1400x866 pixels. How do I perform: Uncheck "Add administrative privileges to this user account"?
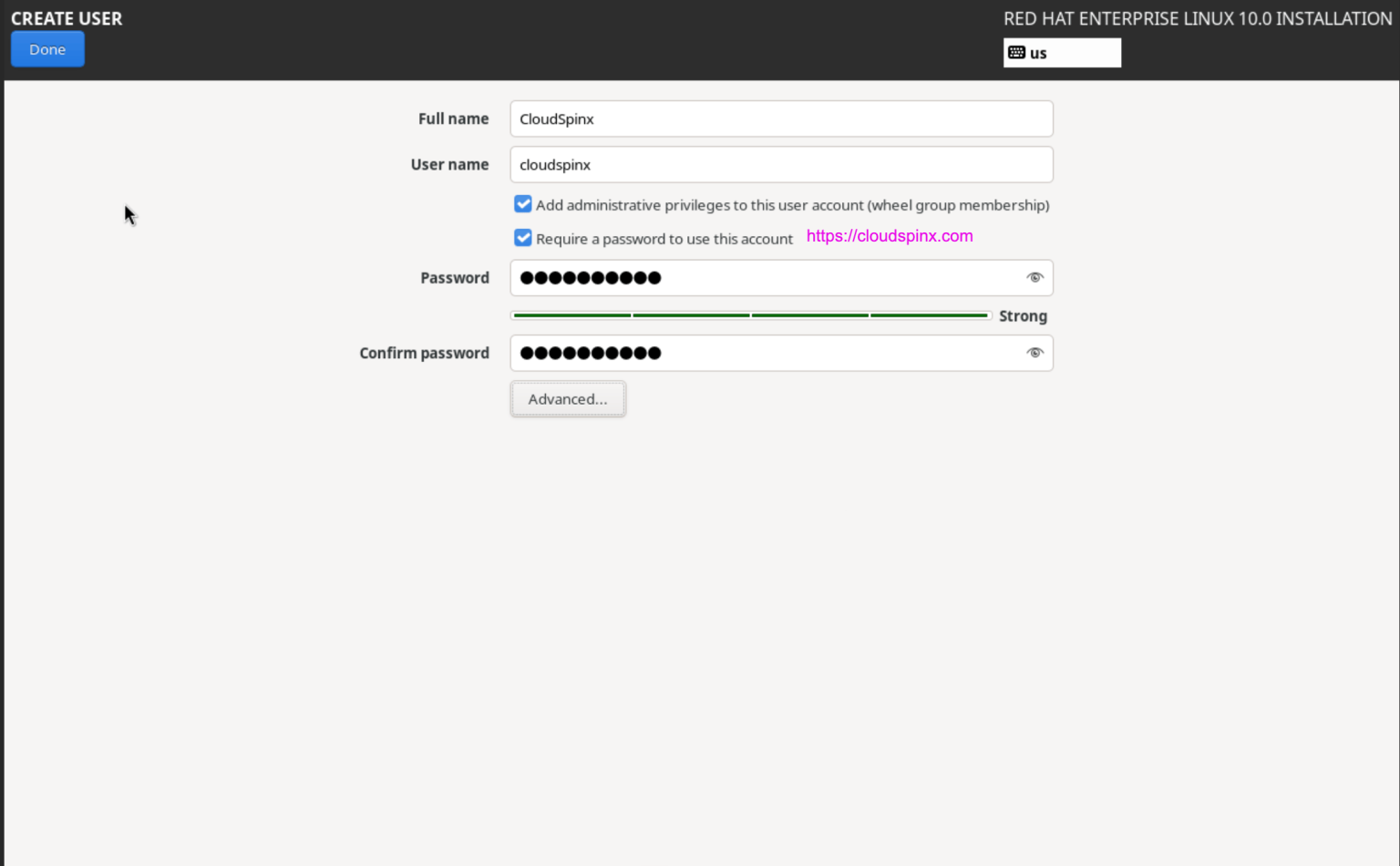tap(522, 204)
